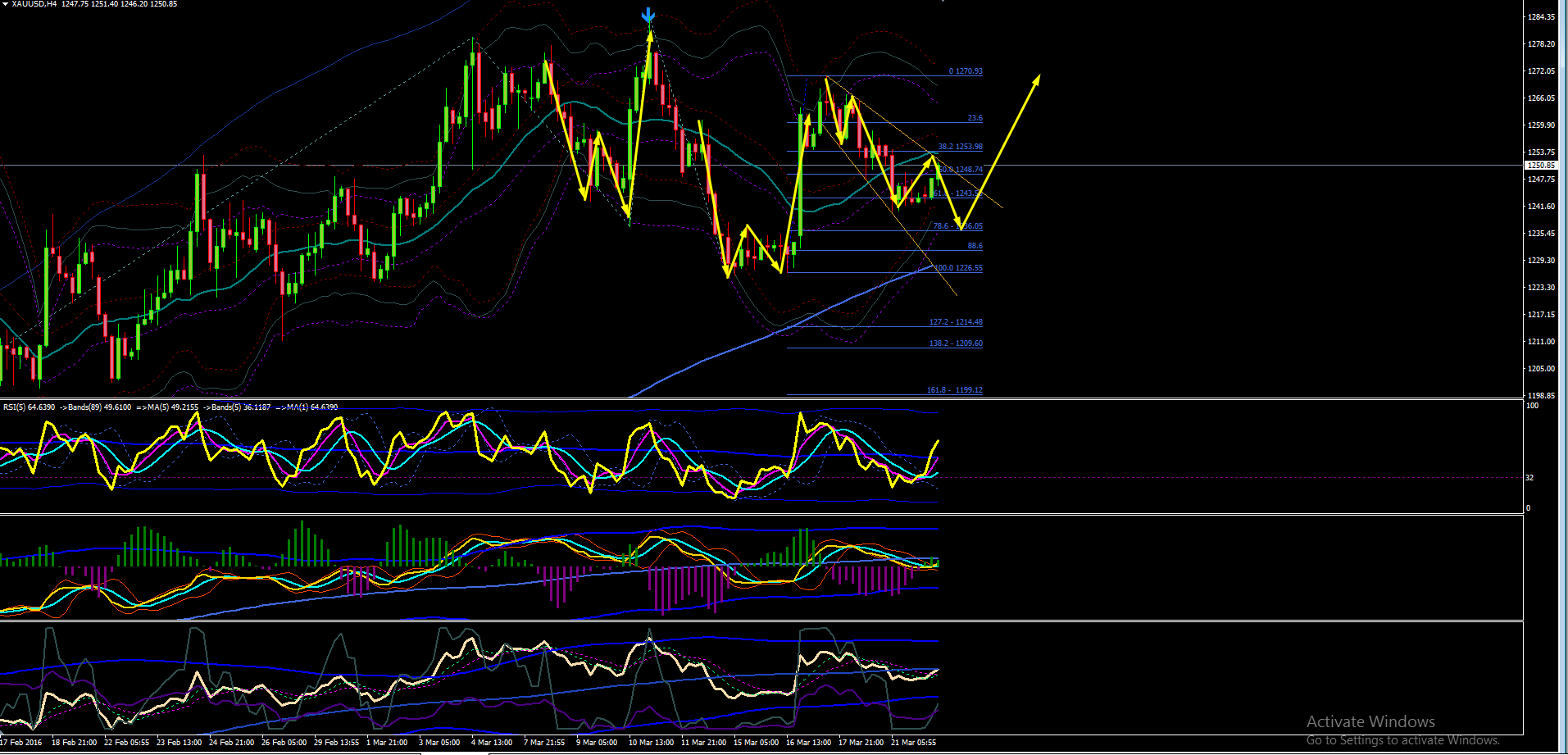Click the 17 Feb 2016 time label
The image size is (1568, 755).
(21, 743)
